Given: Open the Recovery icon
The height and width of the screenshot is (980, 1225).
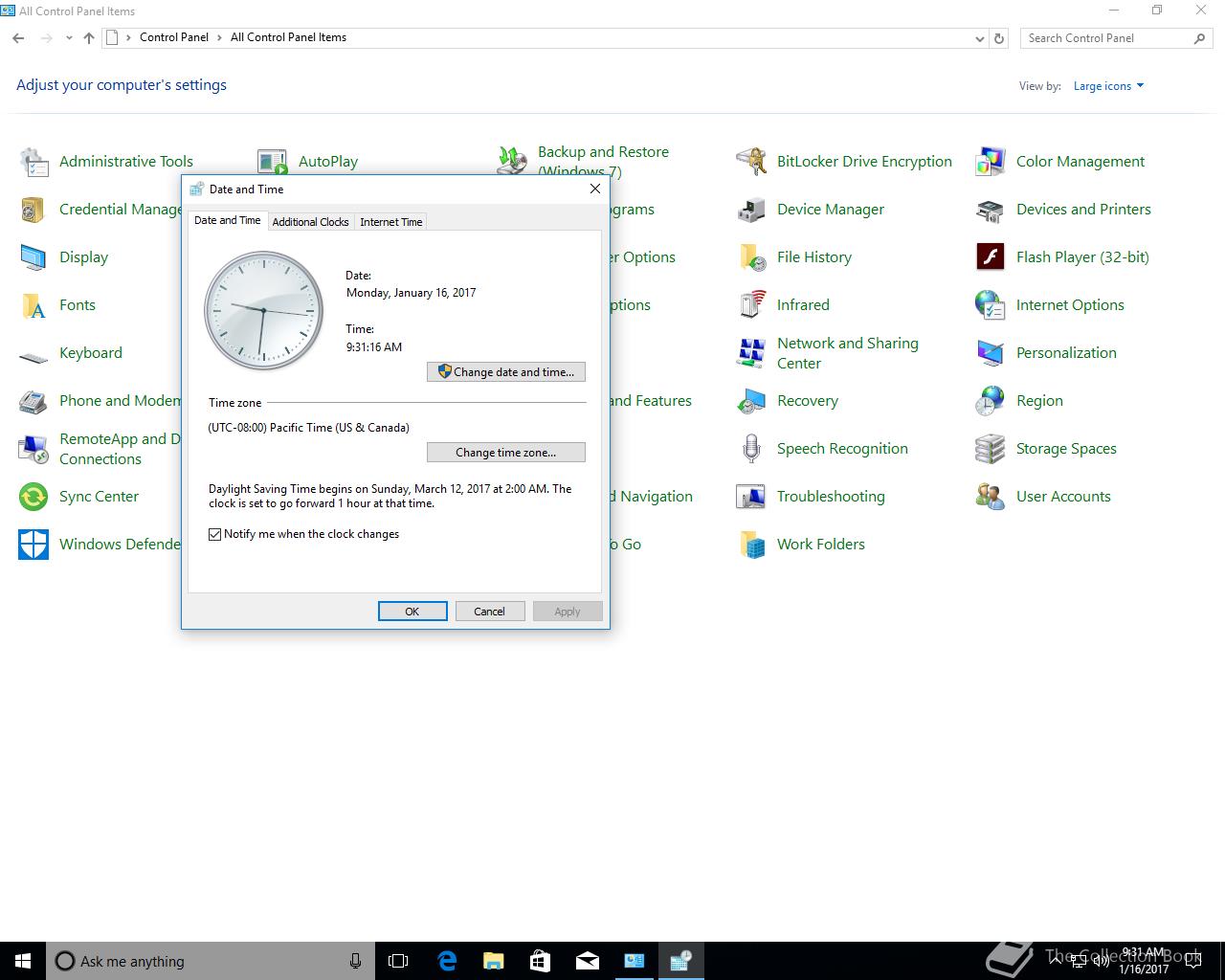Looking at the screenshot, I should coord(751,401).
